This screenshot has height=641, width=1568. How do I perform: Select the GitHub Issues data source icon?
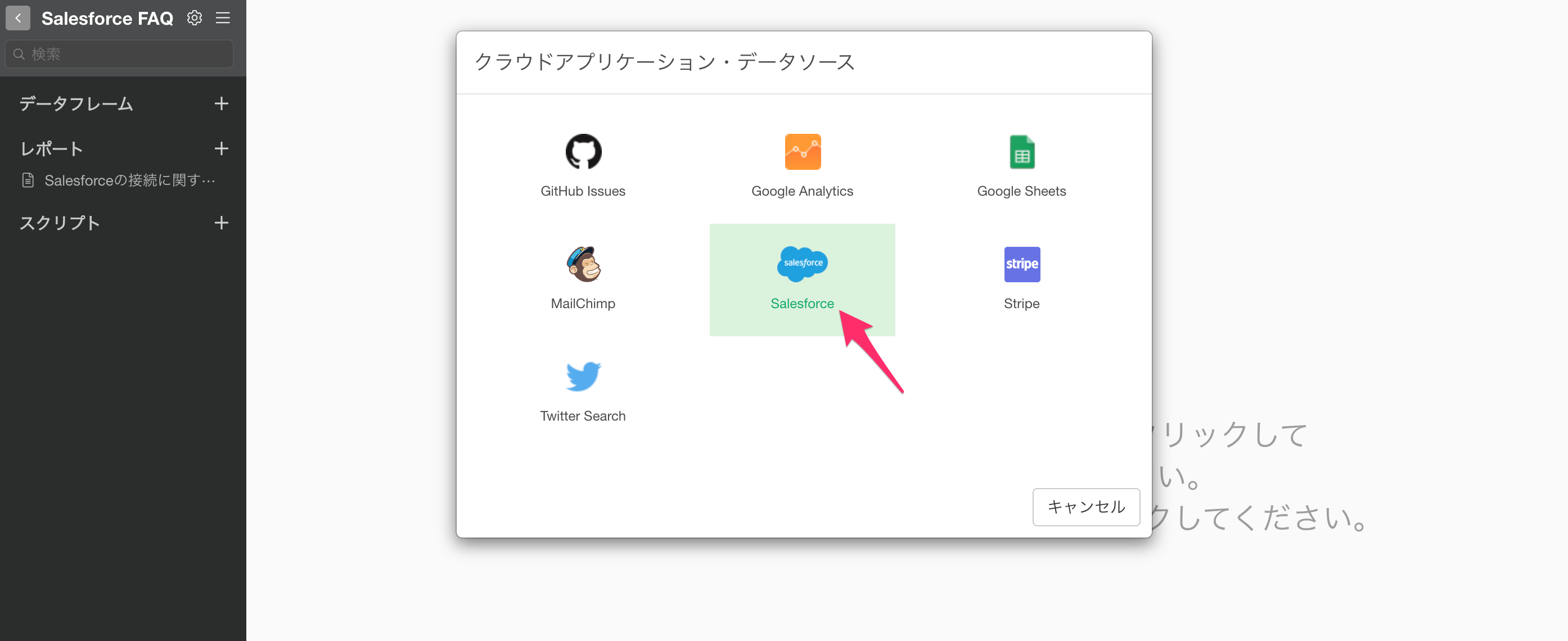583,152
